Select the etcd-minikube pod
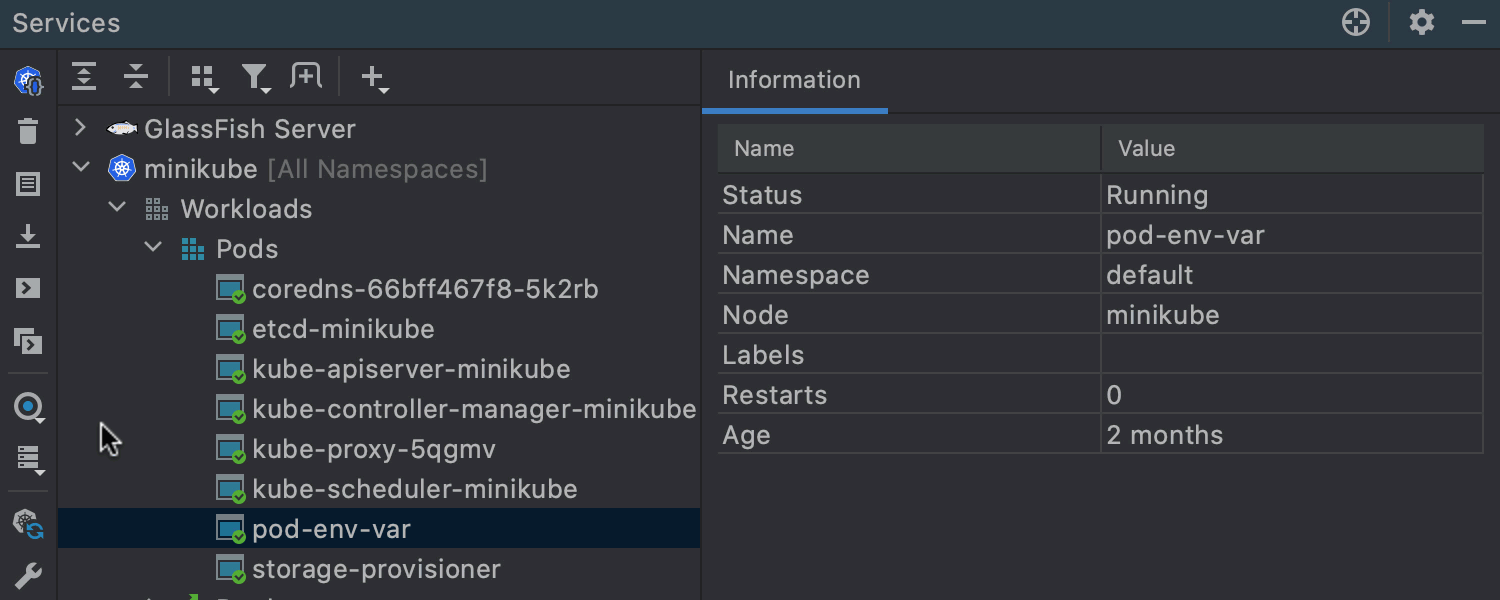The width and height of the screenshot is (1500, 600). pyautogui.click(x=343, y=329)
